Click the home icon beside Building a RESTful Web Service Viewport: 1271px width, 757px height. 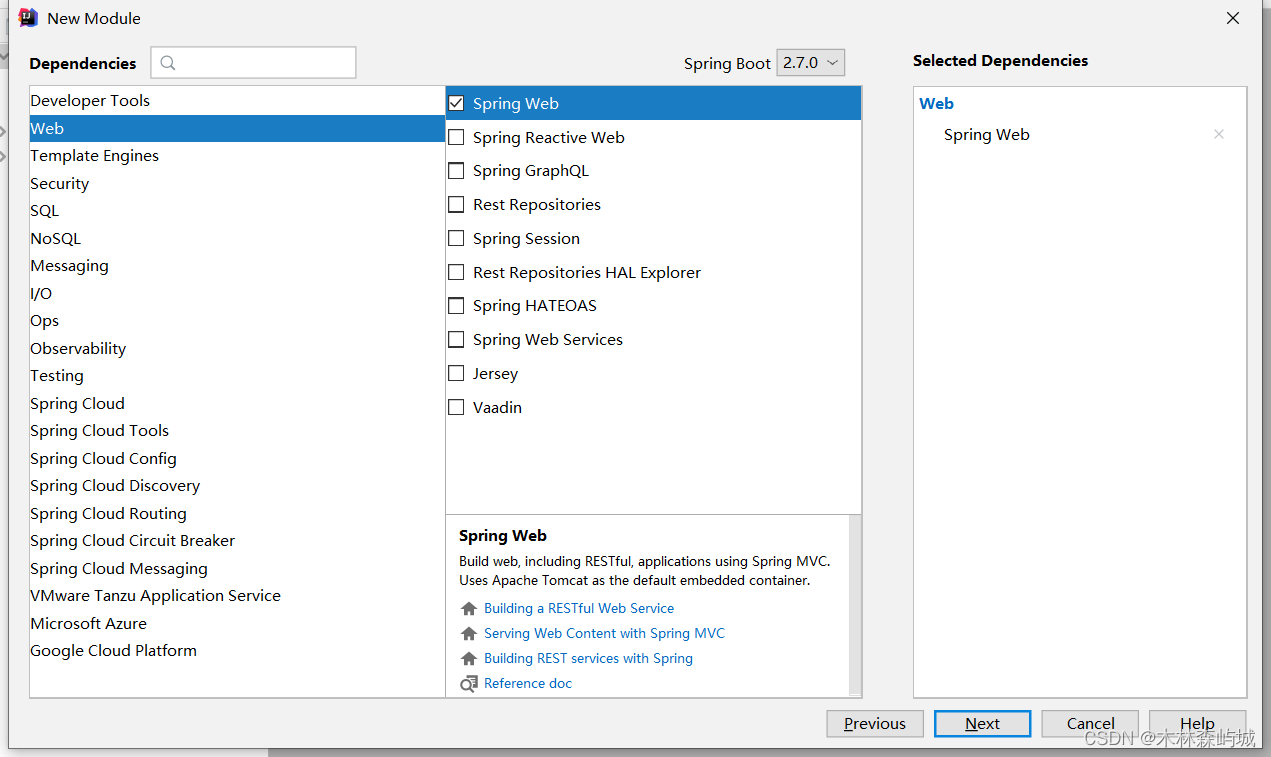469,609
